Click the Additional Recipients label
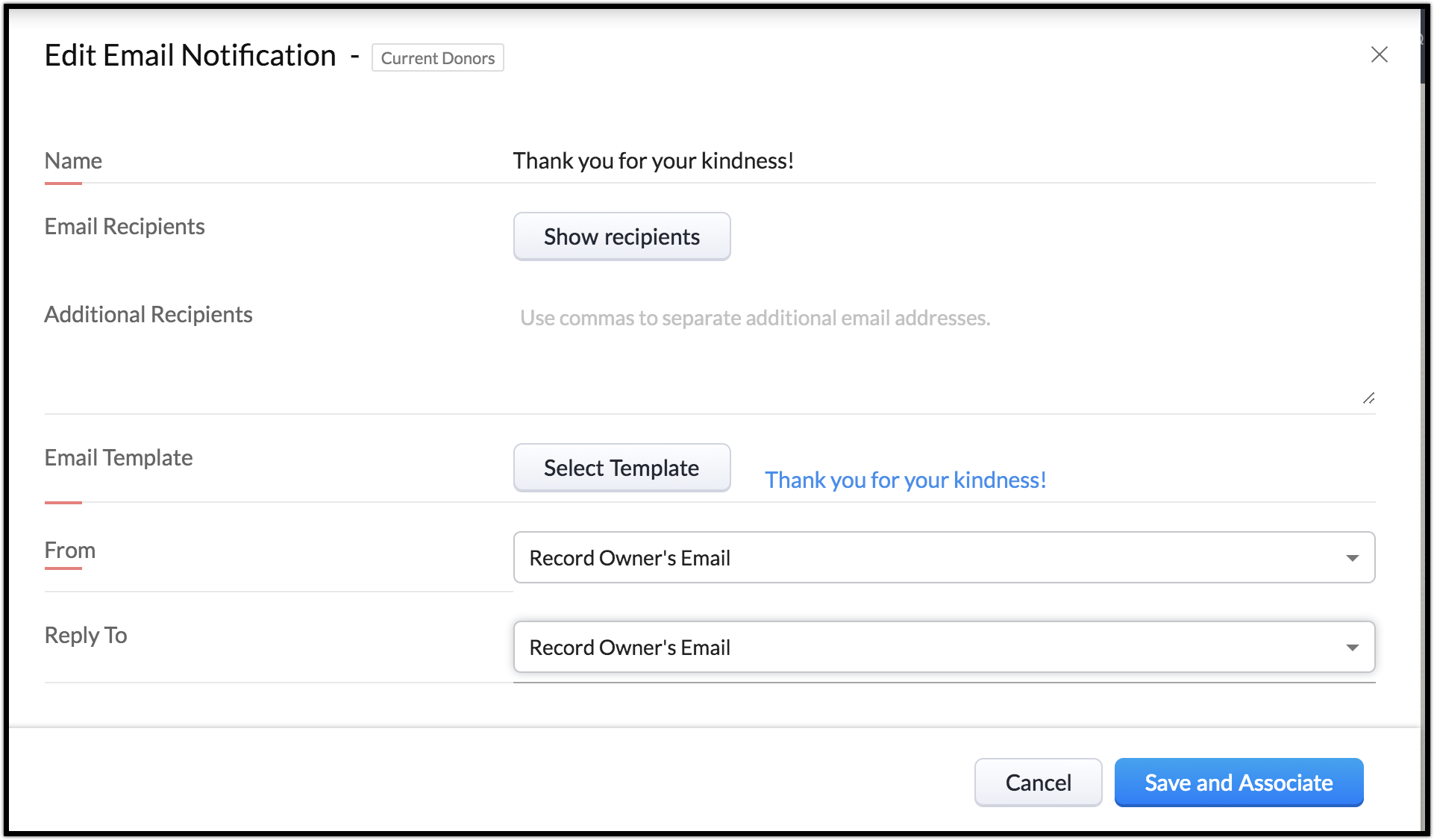The height and width of the screenshot is (840, 1434). pyautogui.click(x=148, y=315)
